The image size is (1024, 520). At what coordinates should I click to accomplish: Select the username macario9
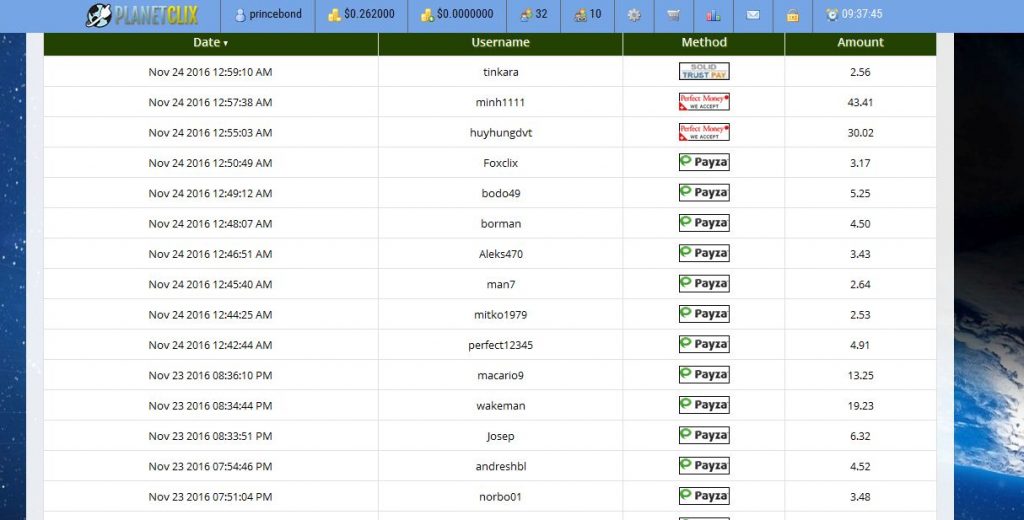pos(500,375)
